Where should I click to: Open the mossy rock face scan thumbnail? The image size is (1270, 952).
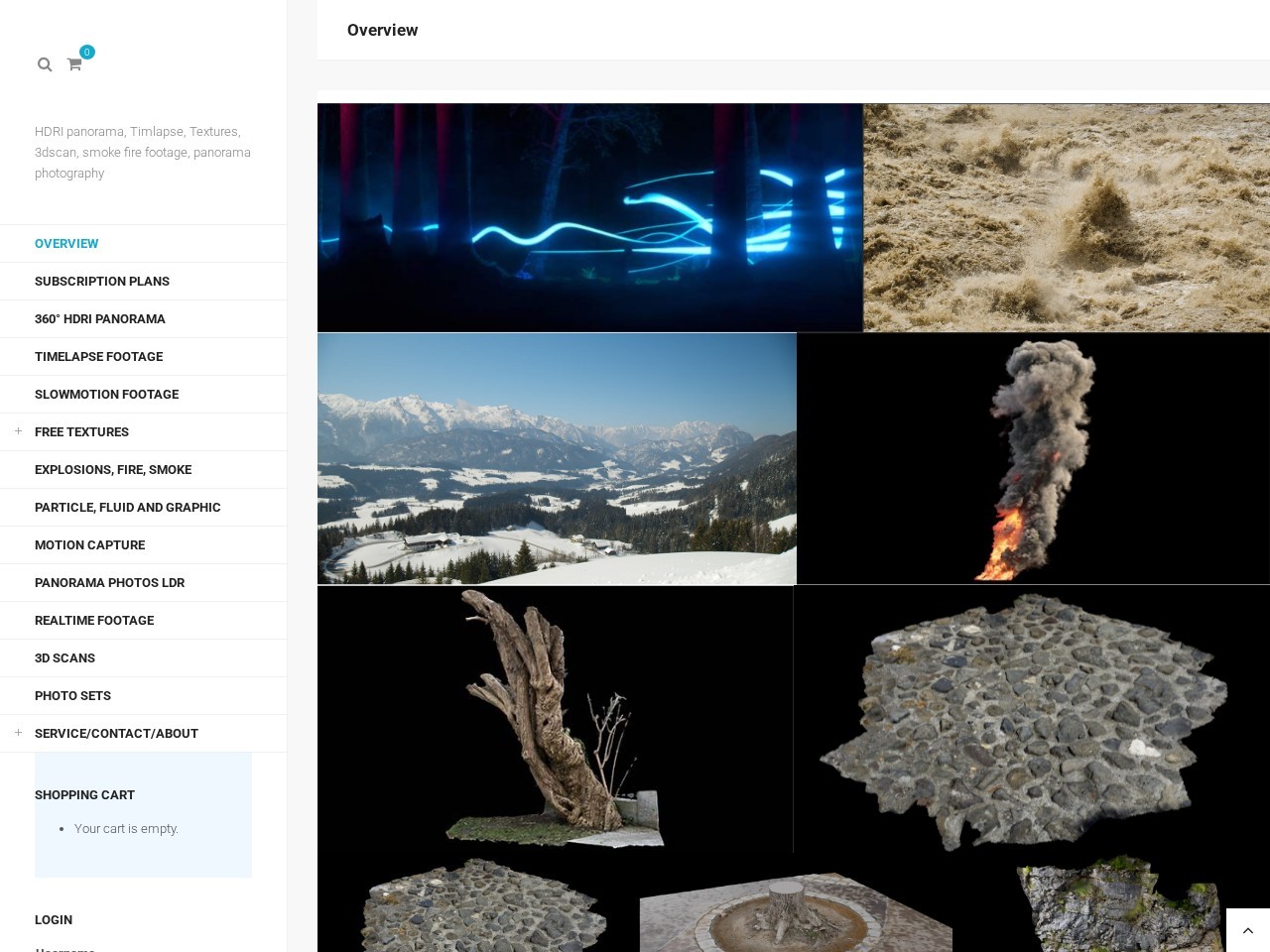(x=1111, y=903)
